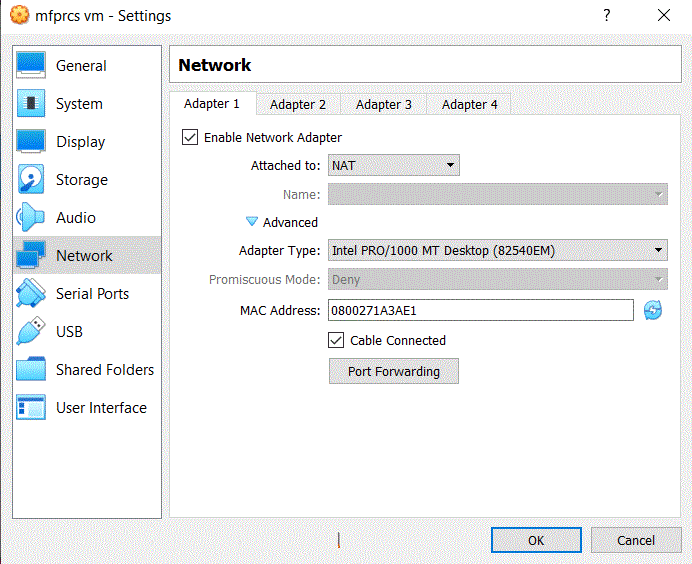
Task: Switch to the Adapter 2 tab
Action: click(x=298, y=105)
